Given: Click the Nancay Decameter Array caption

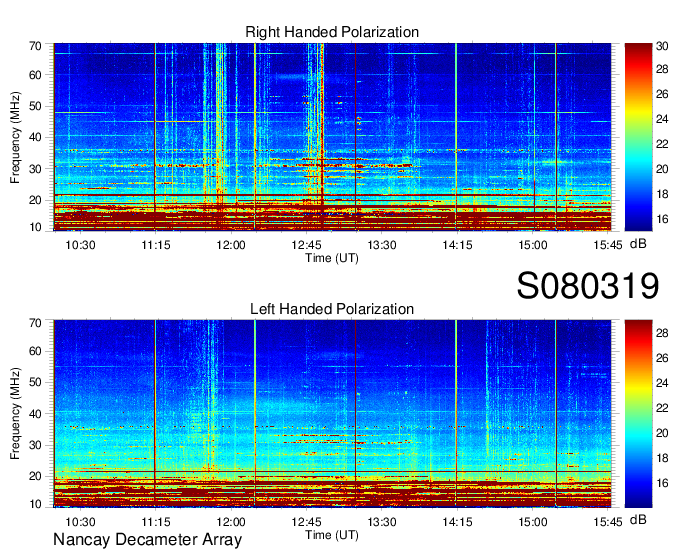Looking at the screenshot, I should coord(147,540).
